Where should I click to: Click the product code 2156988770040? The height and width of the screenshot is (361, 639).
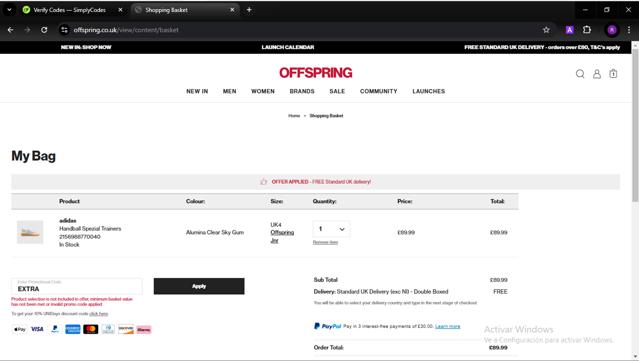[x=79, y=237]
